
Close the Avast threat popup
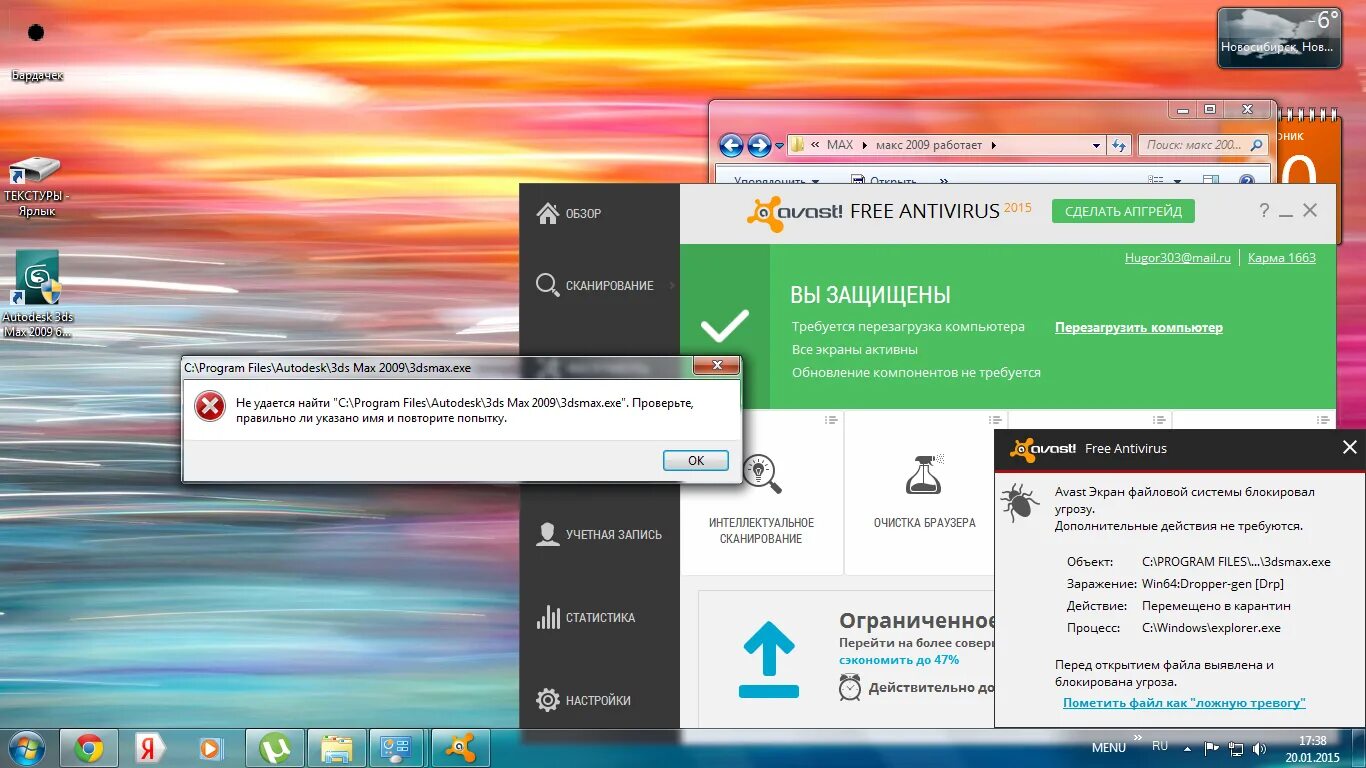click(1349, 448)
